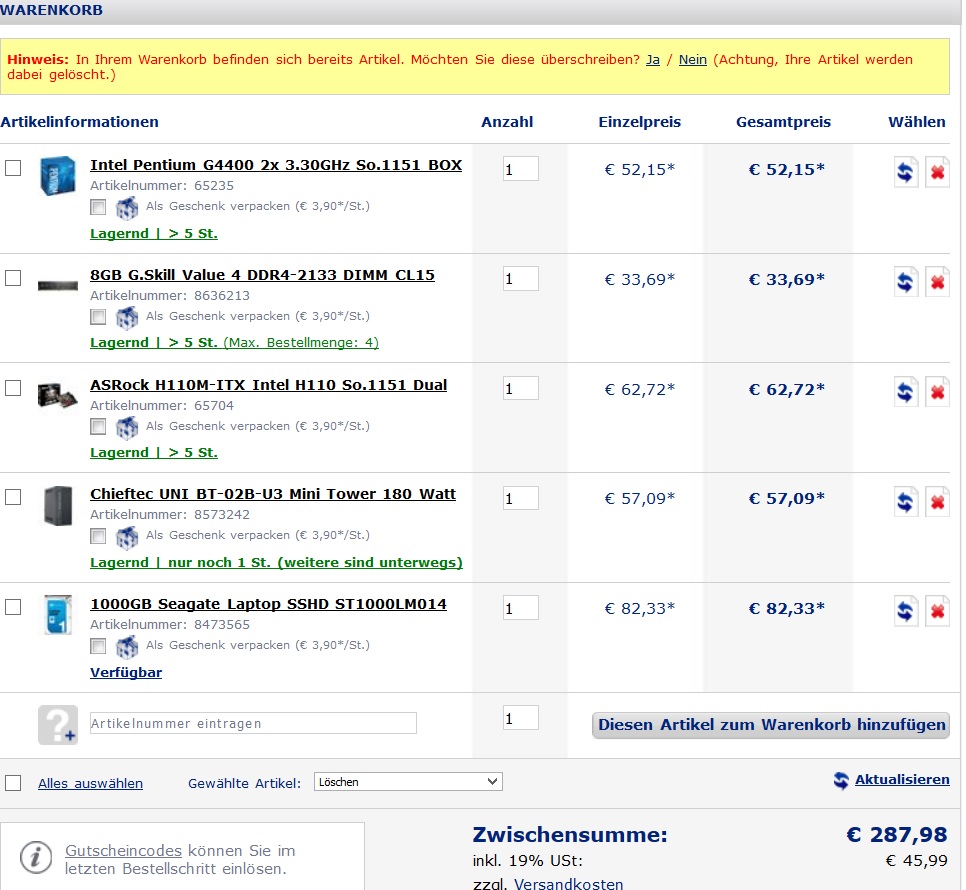Screen dimensions: 966x890
Task: Open 1000GB Seagate Laptop SSHD link
Action: (x=268, y=604)
